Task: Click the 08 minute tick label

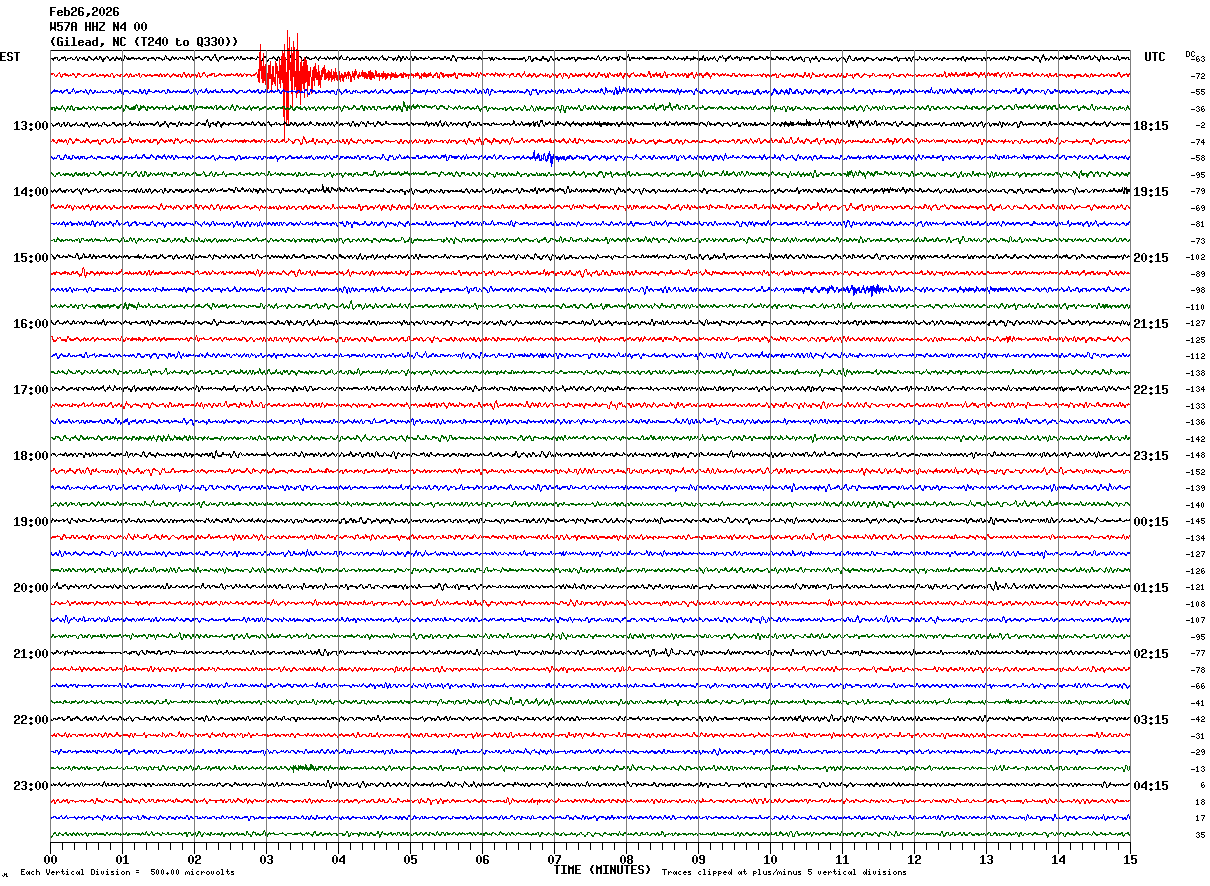Action: click(627, 859)
